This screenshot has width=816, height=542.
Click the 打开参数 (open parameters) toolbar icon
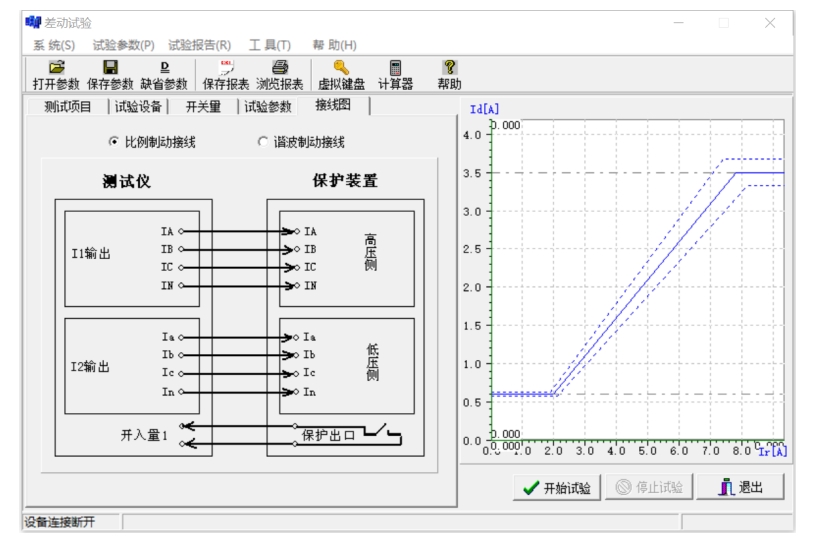tap(55, 68)
